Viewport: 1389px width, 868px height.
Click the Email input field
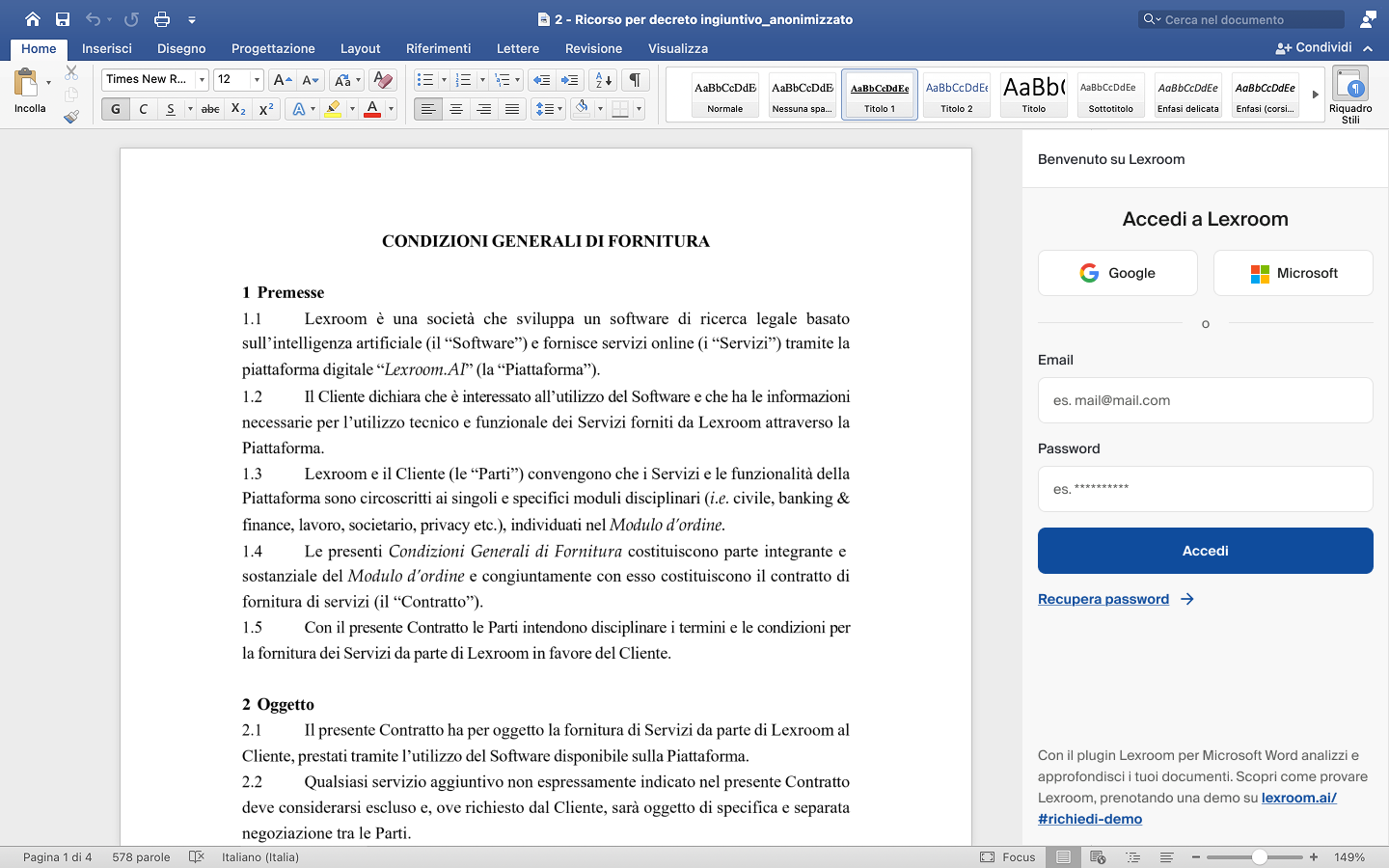coord(1206,400)
